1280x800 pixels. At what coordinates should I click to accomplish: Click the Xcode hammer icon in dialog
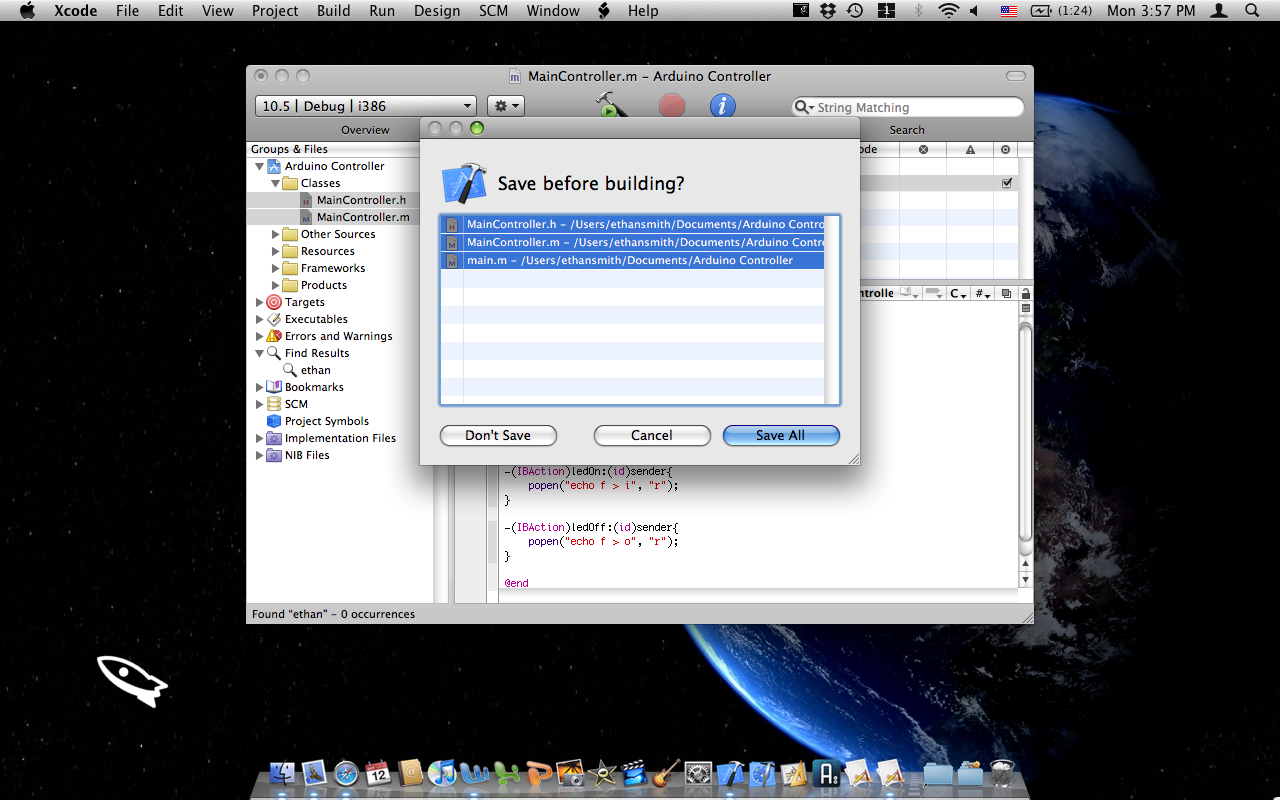[464, 184]
